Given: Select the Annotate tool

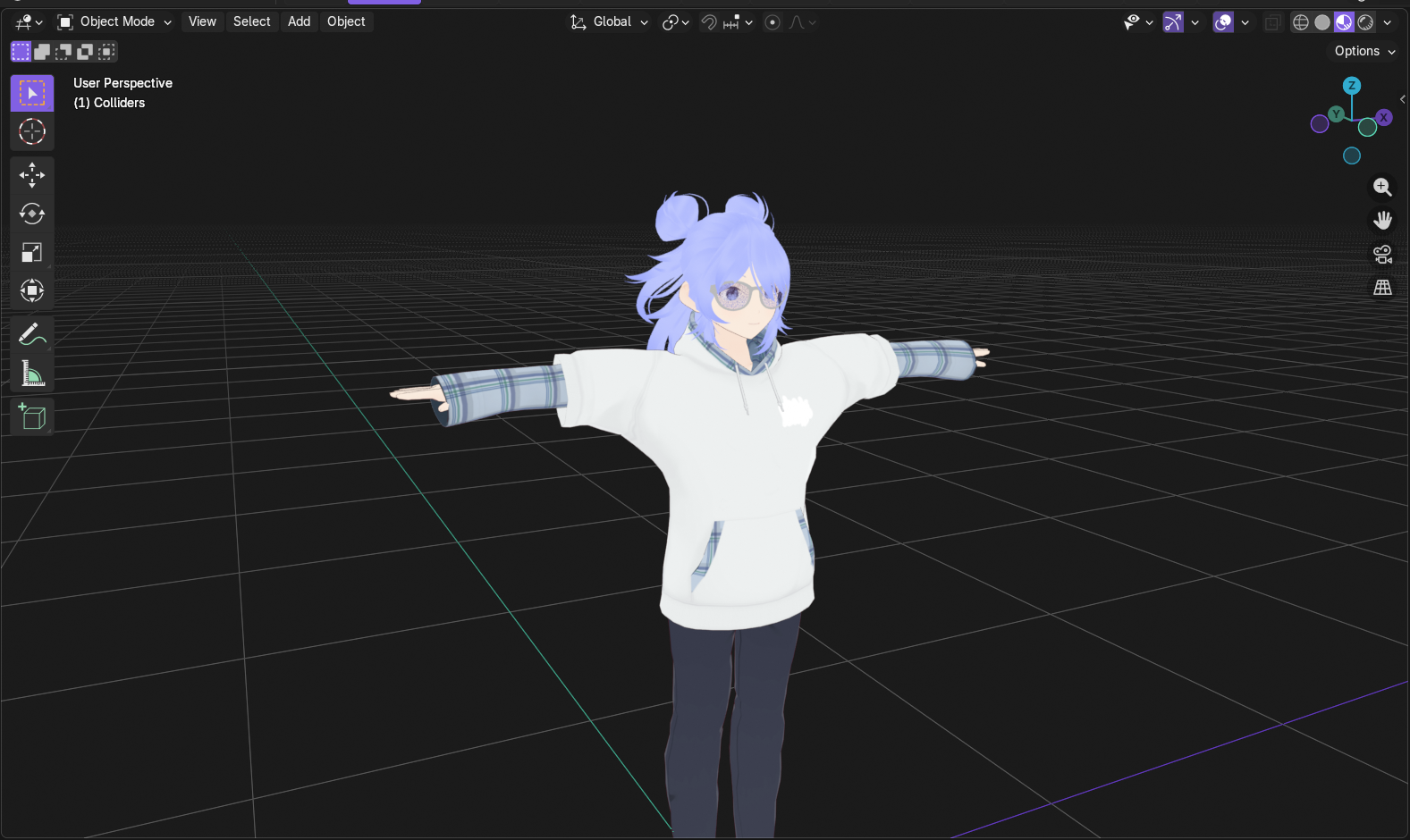Looking at the screenshot, I should click(32, 334).
